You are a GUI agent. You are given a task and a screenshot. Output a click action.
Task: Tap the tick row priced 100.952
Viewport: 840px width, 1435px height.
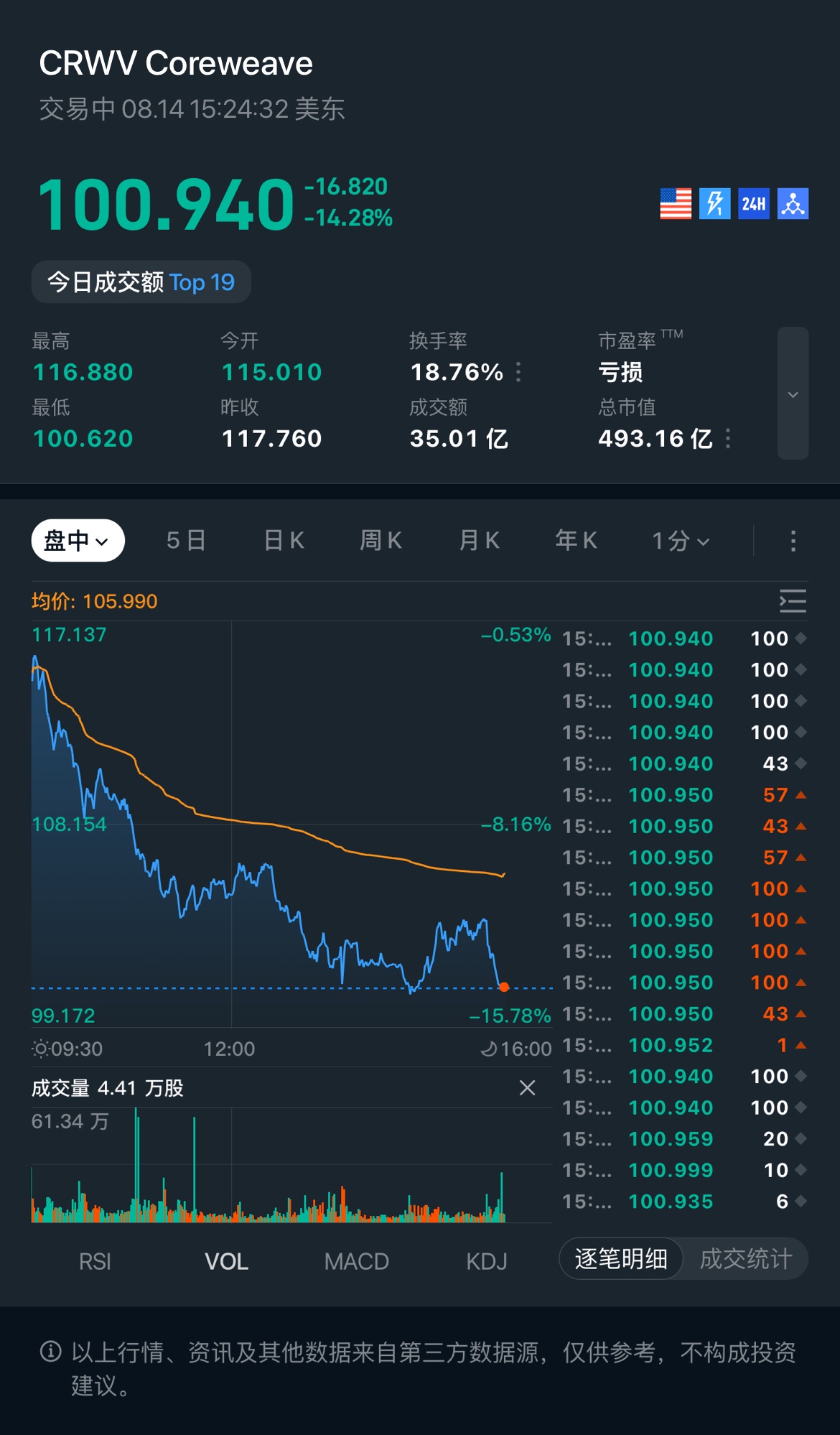pyautogui.click(x=684, y=1045)
